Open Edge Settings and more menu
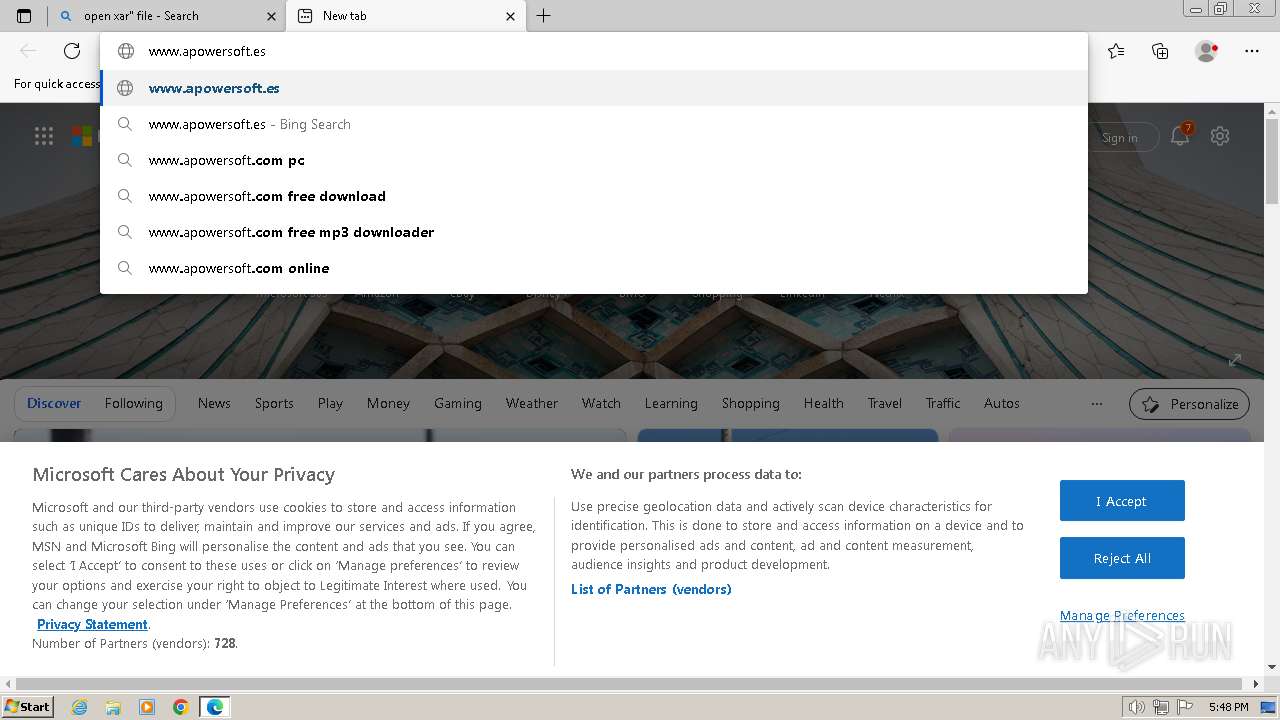Viewport: 1280px width, 720px height. pyautogui.click(x=1252, y=51)
